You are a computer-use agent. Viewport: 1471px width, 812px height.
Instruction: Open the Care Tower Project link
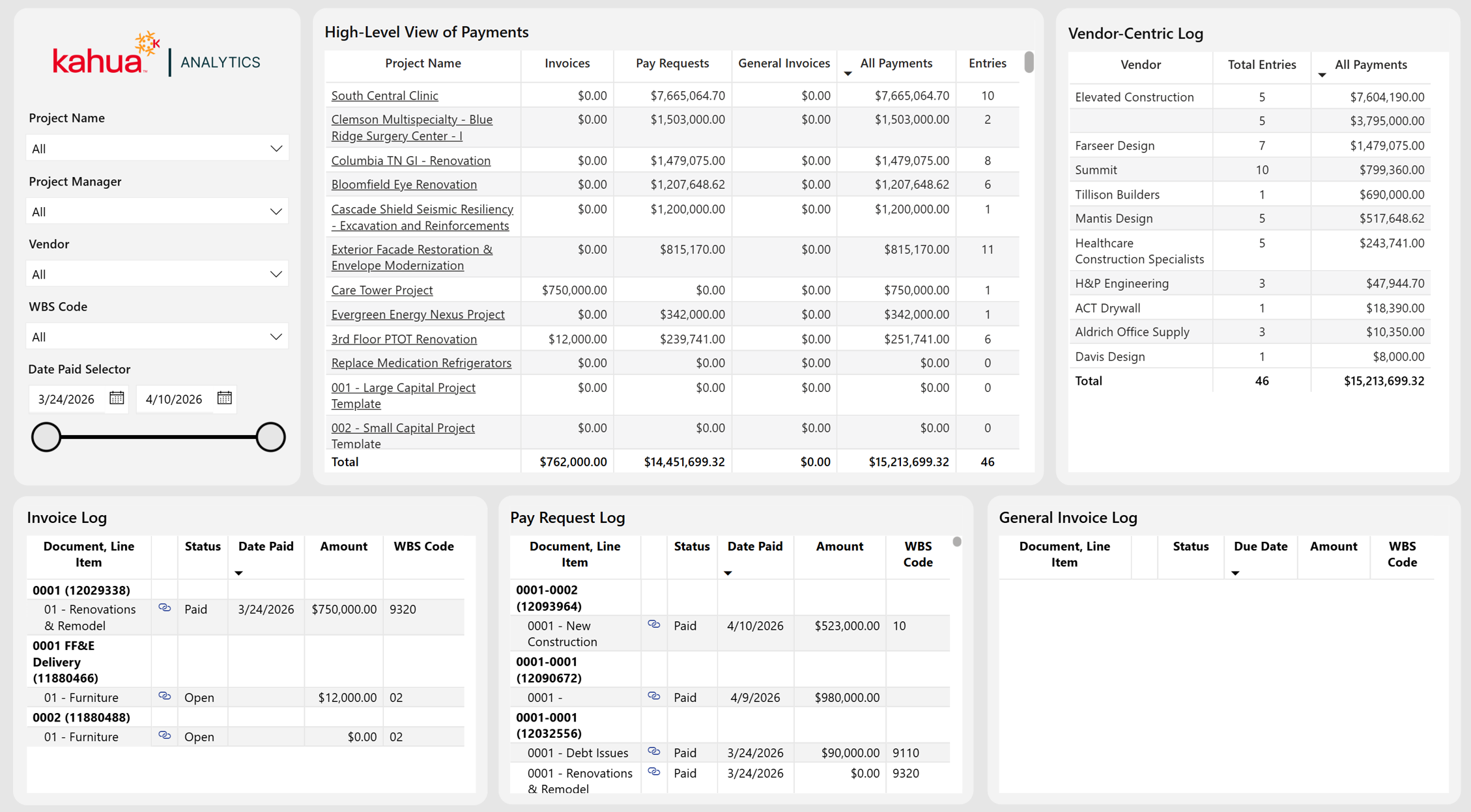(382, 290)
